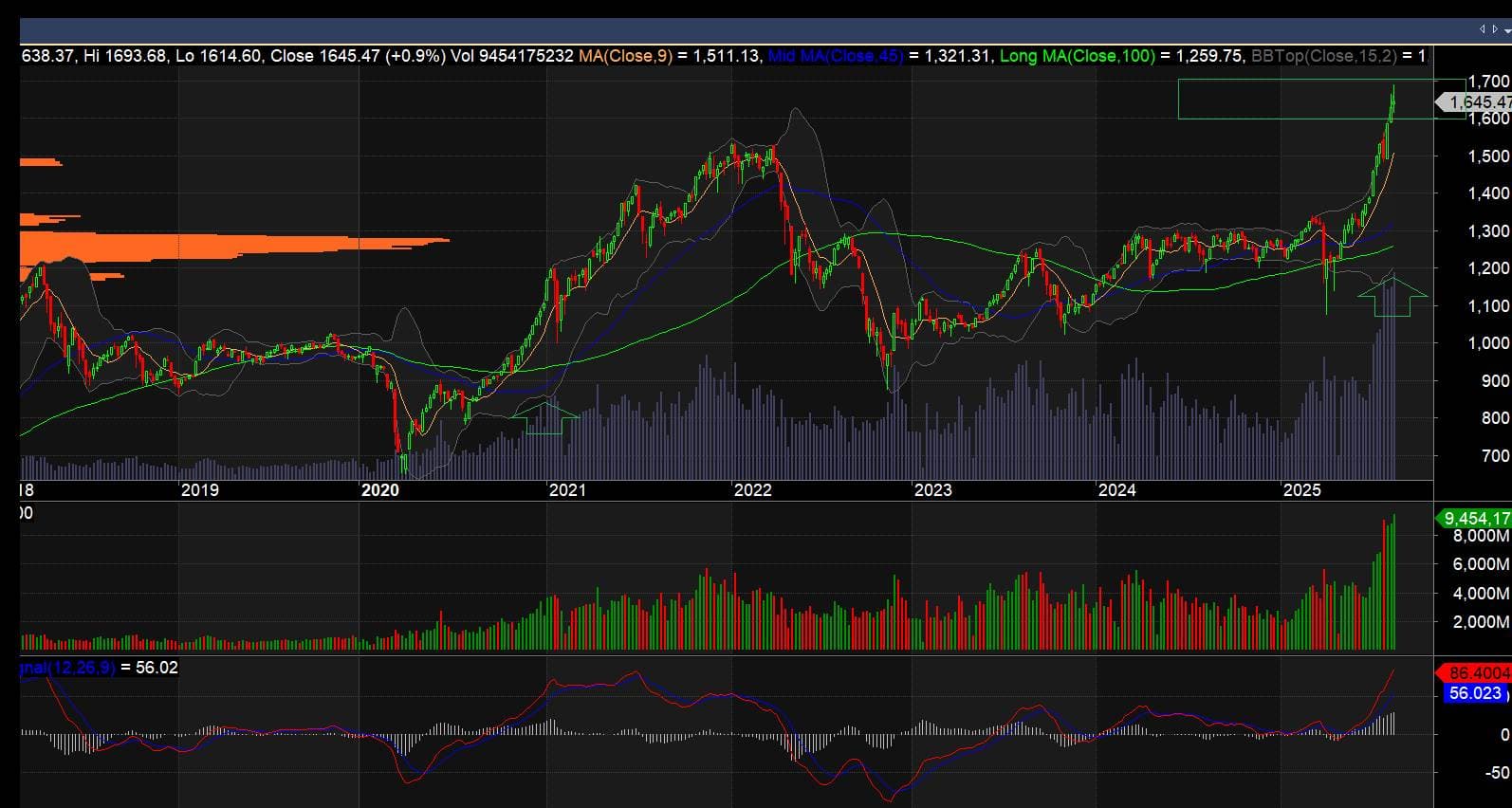Image resolution: width=1512 pixels, height=808 pixels.
Task: Click the Lo 1614.60 value in header
Action: [218, 56]
